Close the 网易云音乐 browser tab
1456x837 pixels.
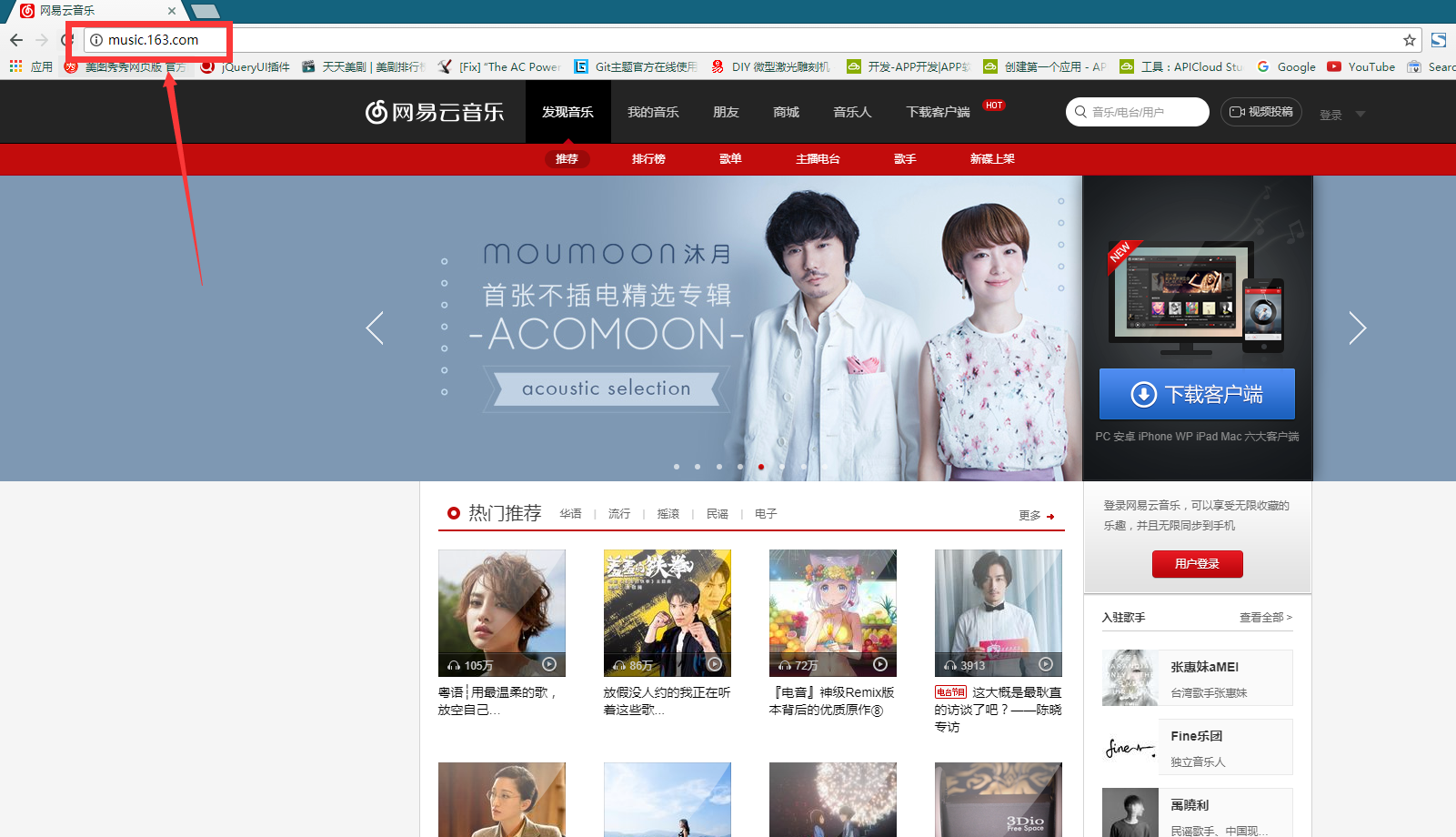click(172, 11)
